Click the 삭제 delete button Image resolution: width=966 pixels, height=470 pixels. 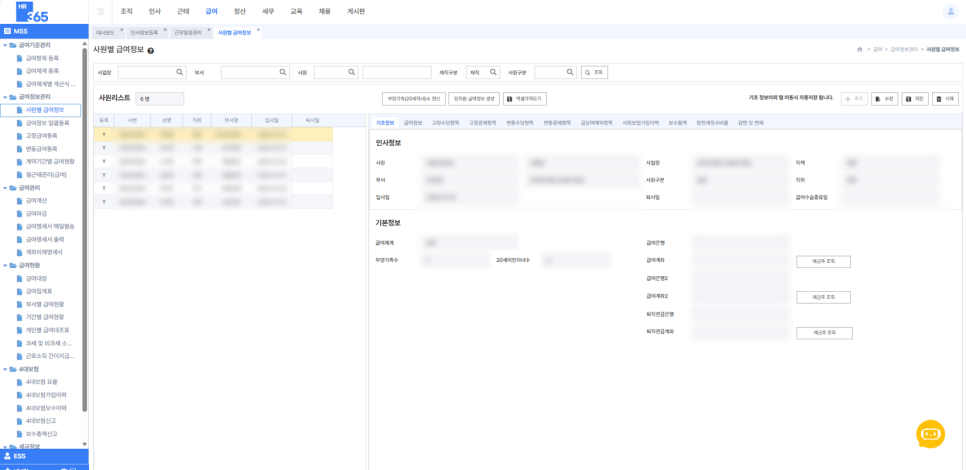(x=946, y=99)
